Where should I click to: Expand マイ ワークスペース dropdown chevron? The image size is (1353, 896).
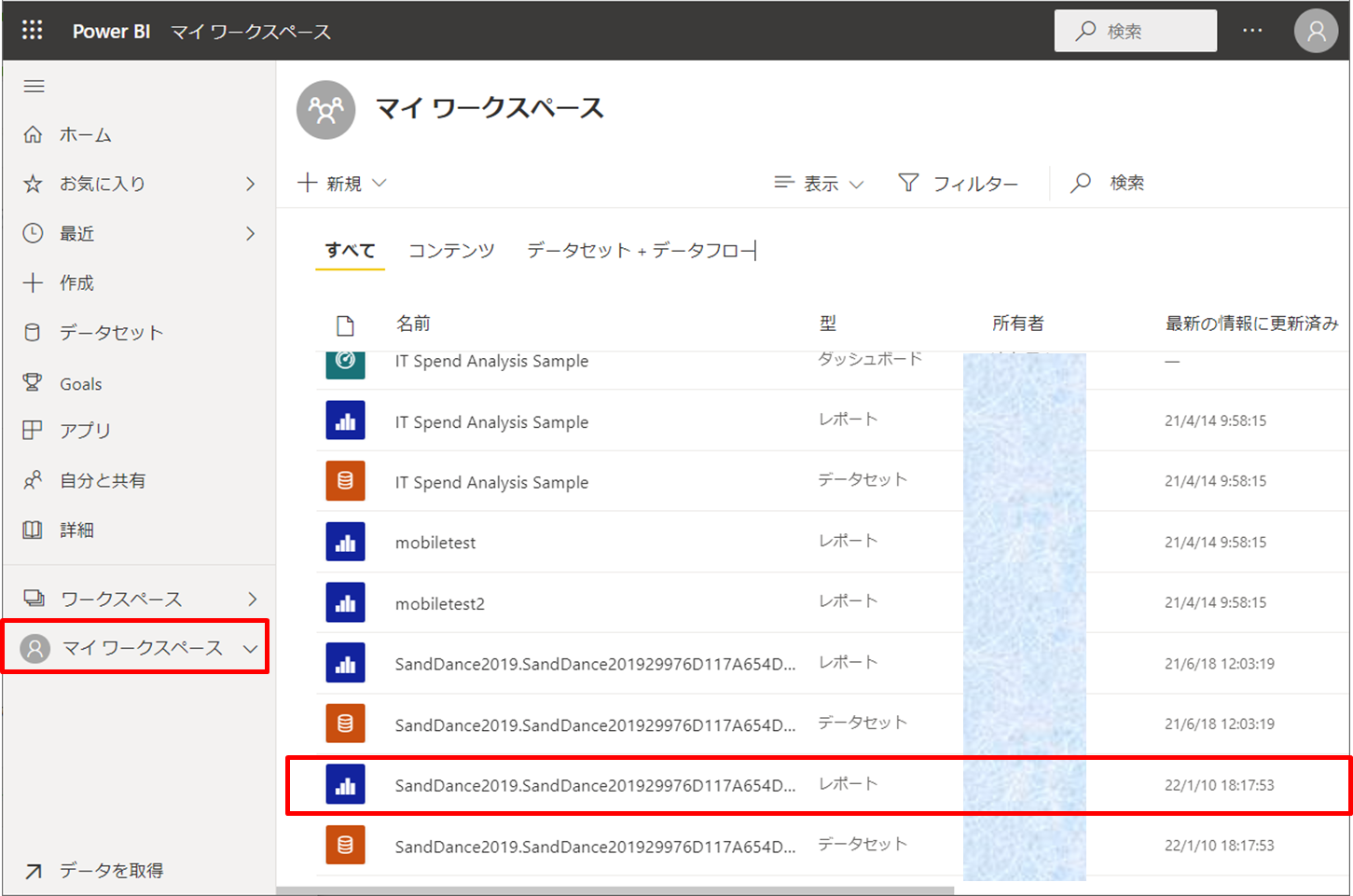[250, 648]
